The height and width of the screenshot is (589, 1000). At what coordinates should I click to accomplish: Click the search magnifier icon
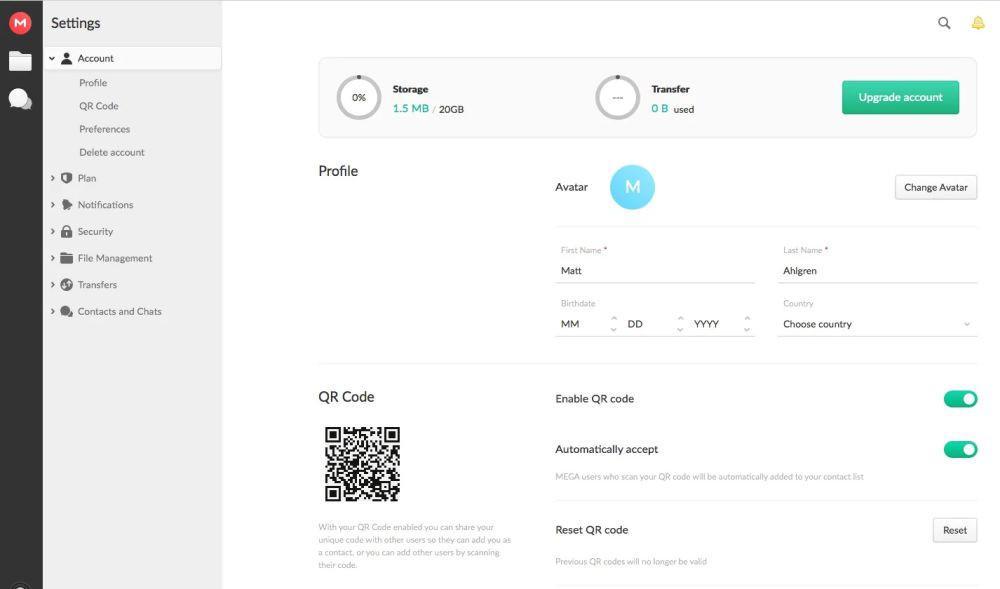pos(945,24)
